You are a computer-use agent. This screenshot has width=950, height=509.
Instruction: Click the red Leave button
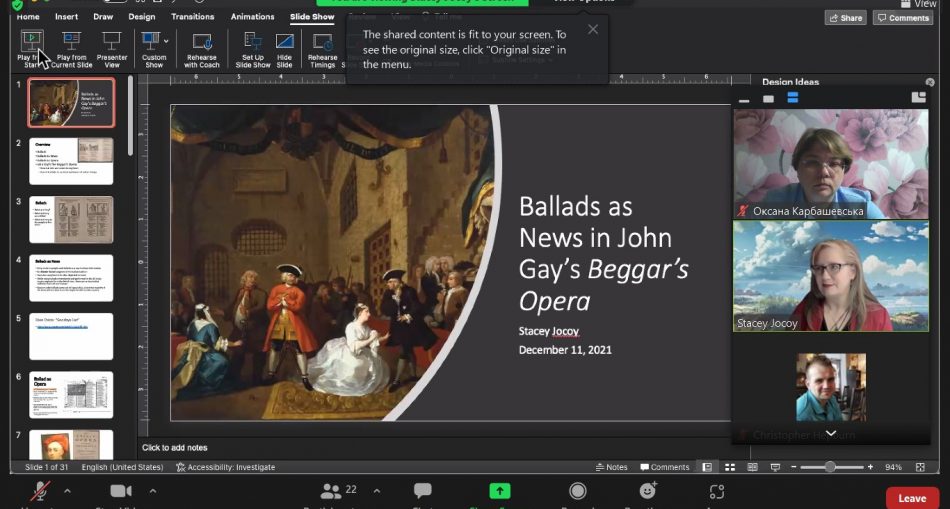tap(912, 498)
